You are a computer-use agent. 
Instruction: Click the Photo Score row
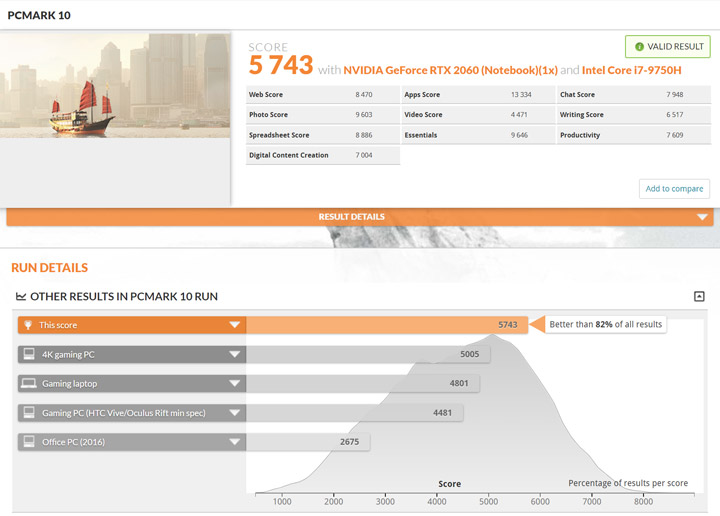pyautogui.click(x=323, y=115)
